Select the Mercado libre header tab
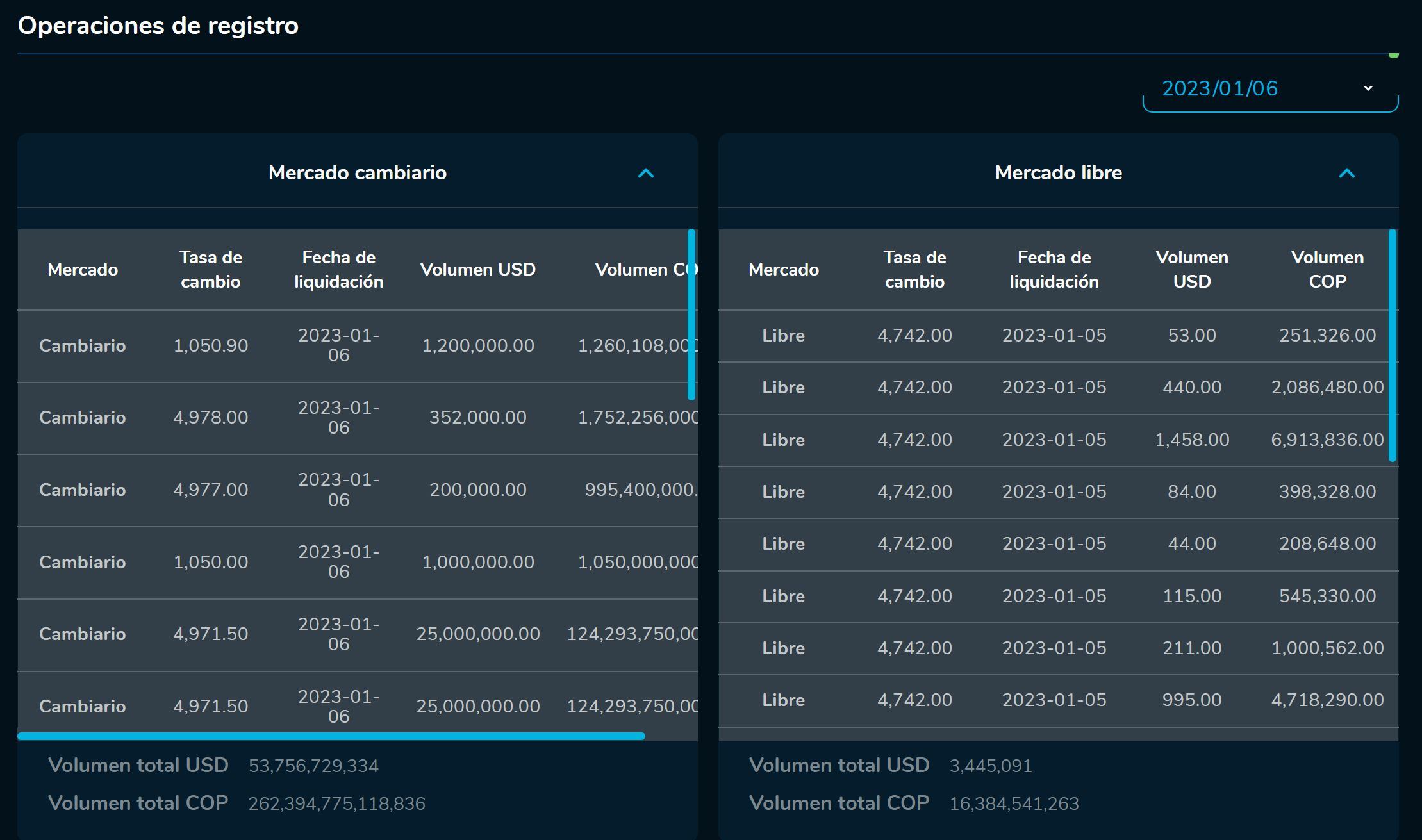This screenshot has width=1422, height=840. (1058, 172)
